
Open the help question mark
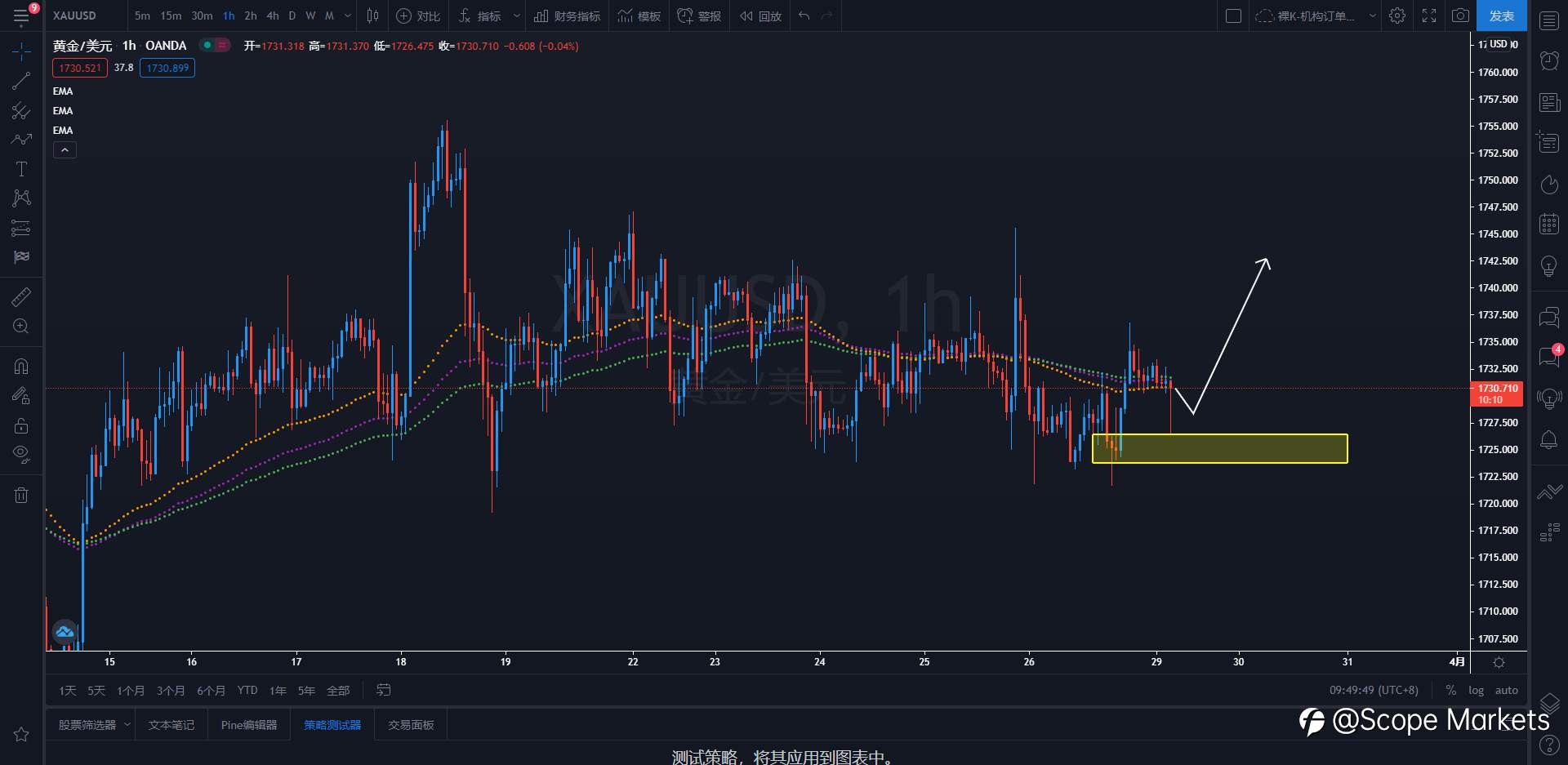point(1549,745)
